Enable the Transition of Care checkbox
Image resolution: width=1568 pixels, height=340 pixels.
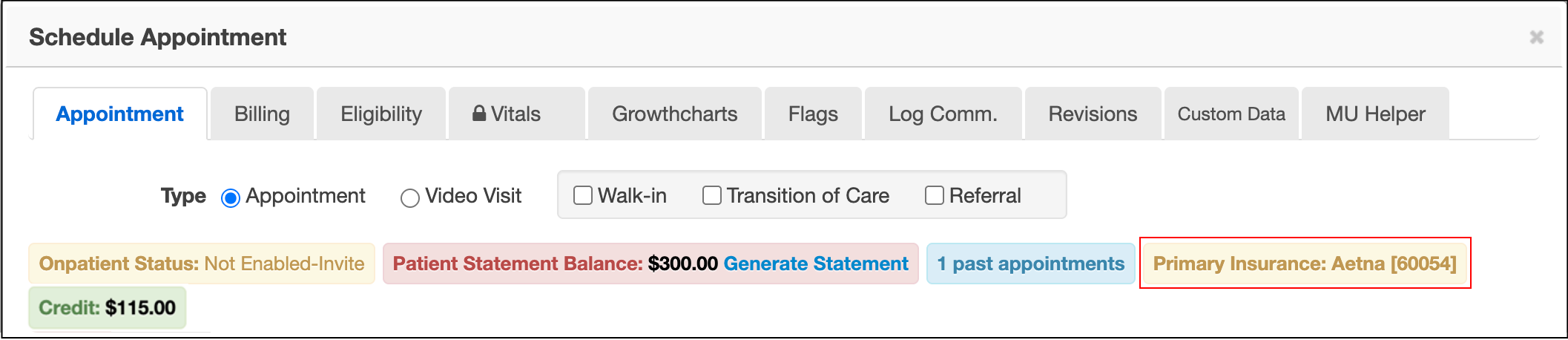coord(712,195)
